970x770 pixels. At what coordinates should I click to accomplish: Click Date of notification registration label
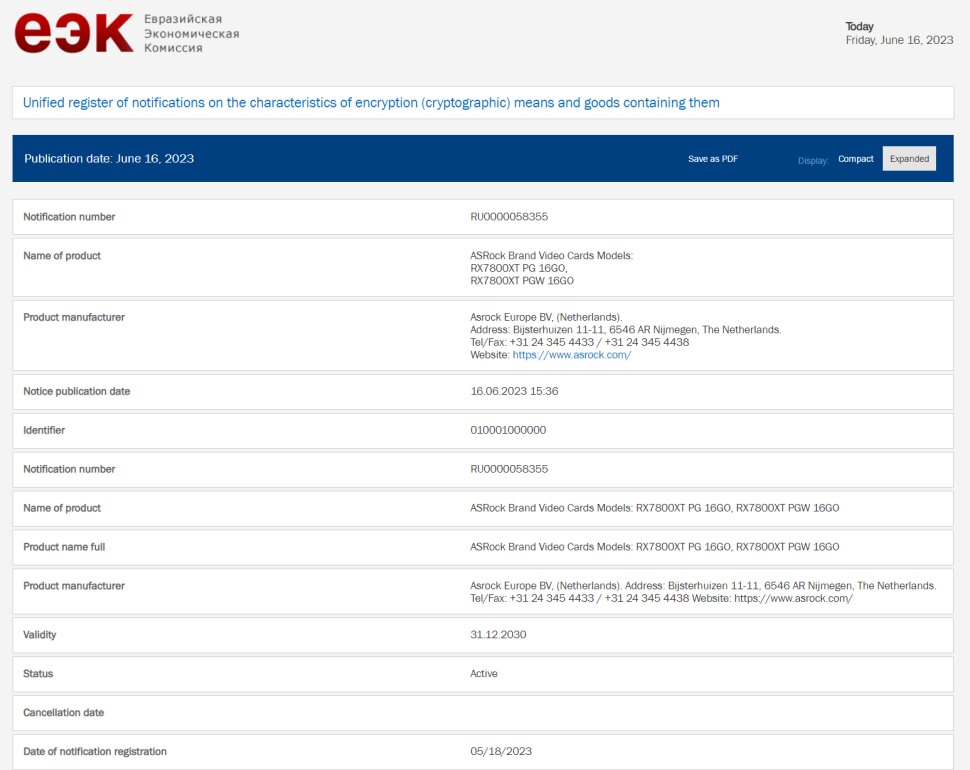coord(95,751)
